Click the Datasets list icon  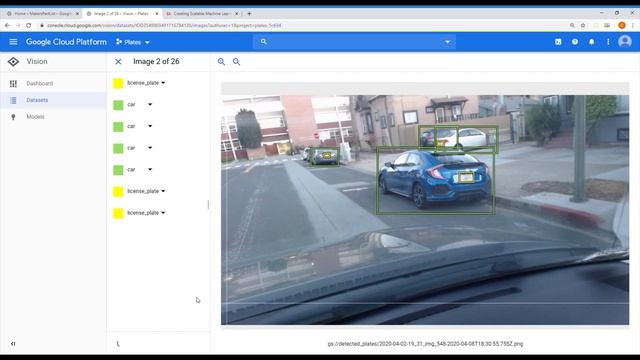[13, 100]
